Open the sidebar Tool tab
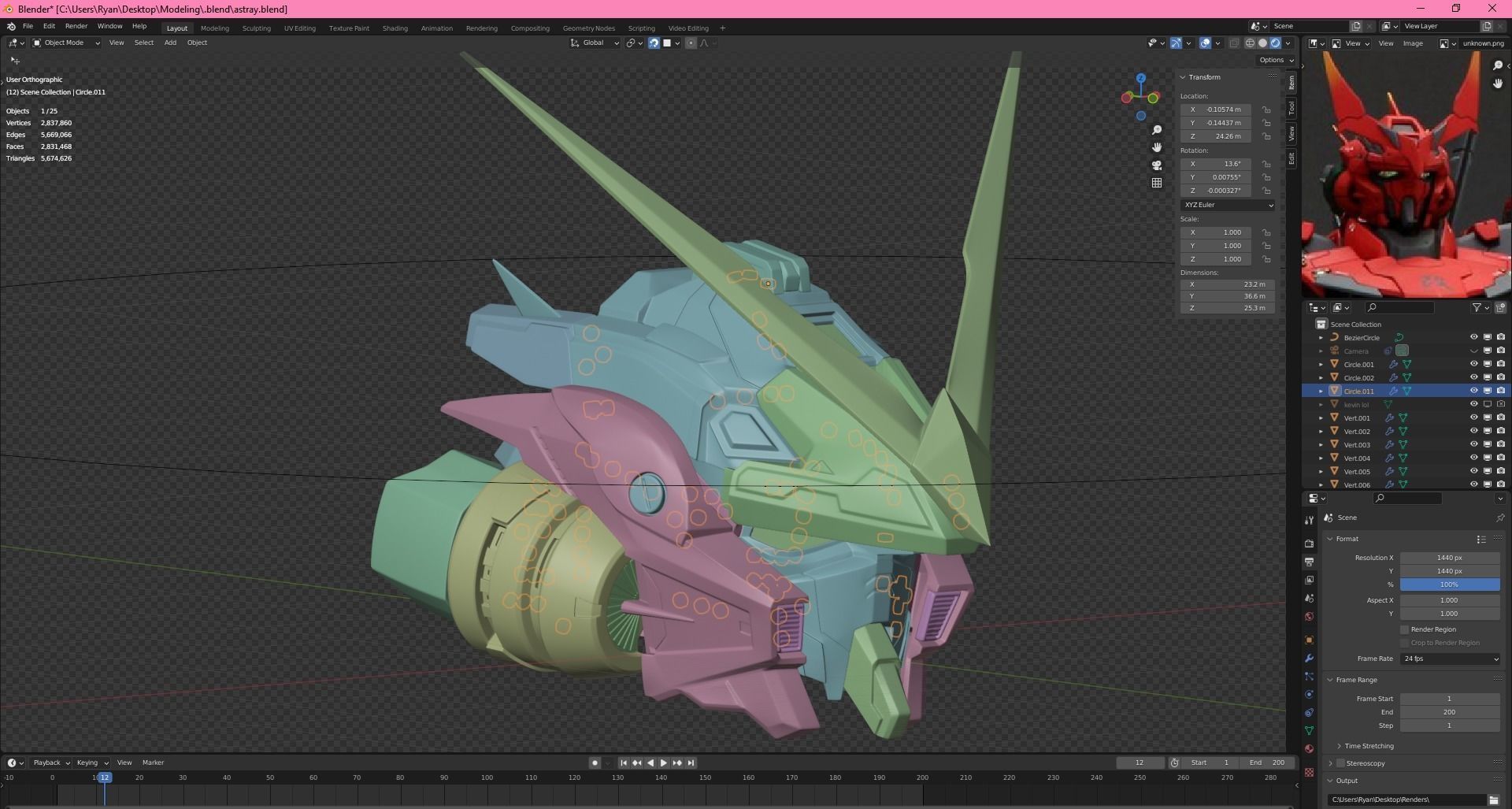The height and width of the screenshot is (809, 1512). [x=1291, y=108]
